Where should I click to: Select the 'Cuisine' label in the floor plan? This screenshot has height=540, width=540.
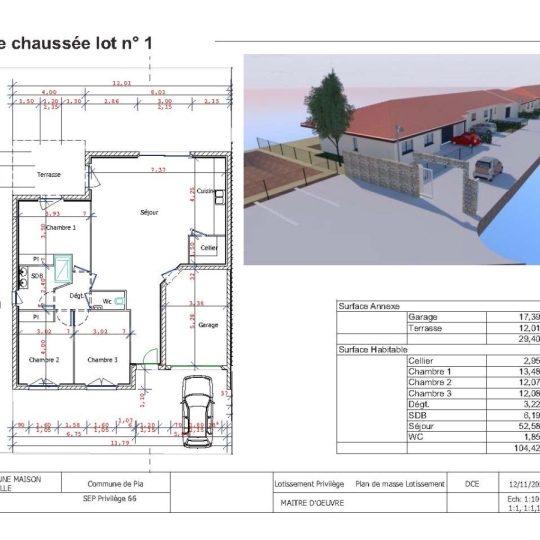(x=206, y=191)
